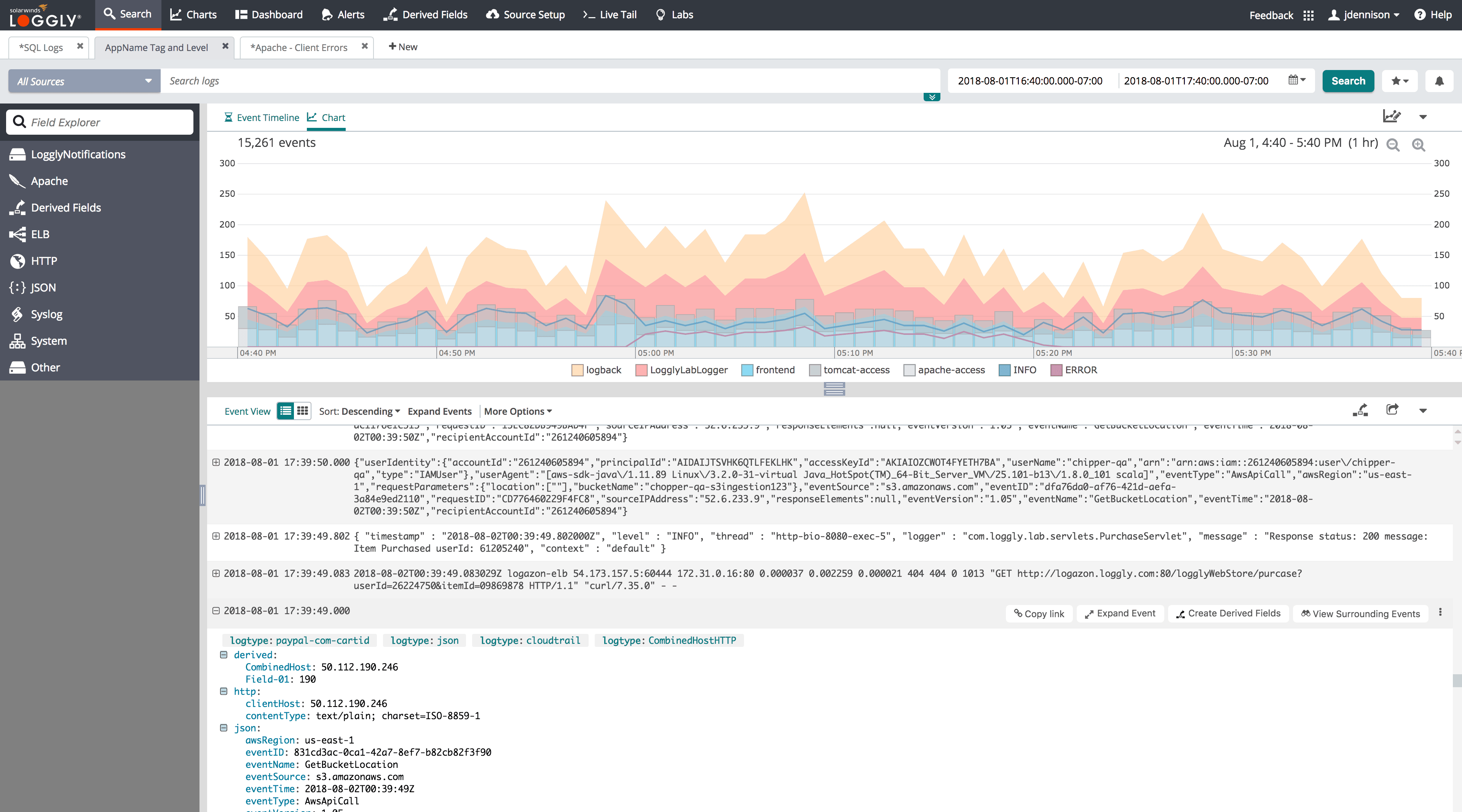1462x812 pixels.
Task: Click Create Derived Fields on the event
Action: [x=1227, y=613]
